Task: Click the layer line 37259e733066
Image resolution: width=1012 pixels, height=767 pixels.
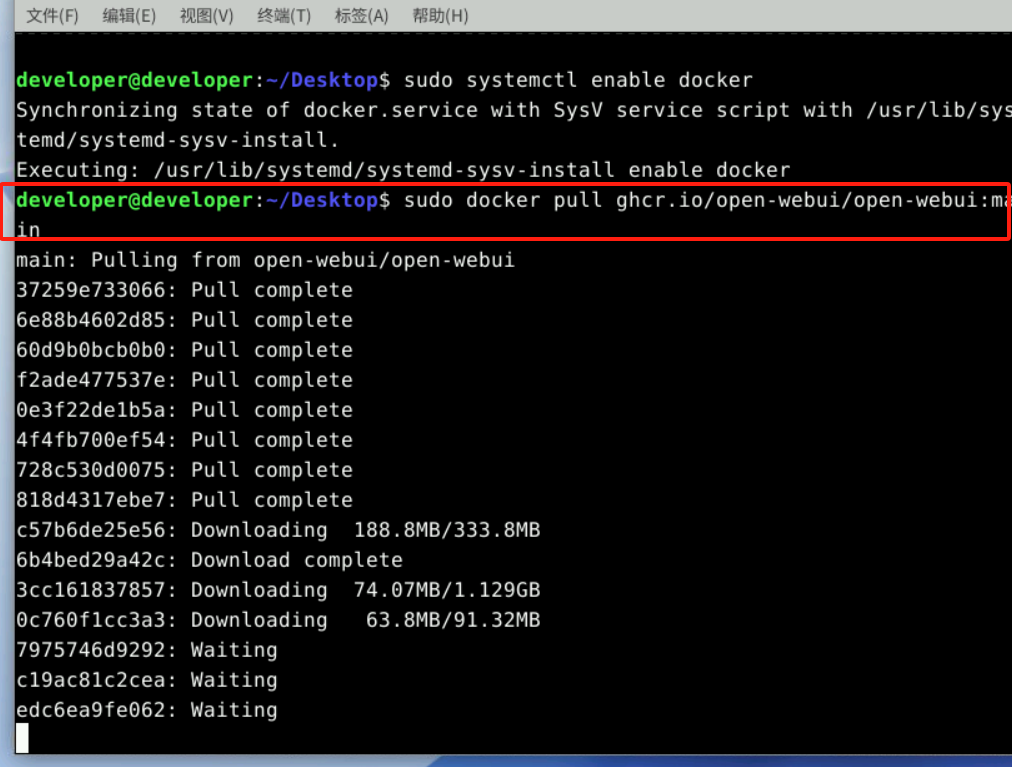Action: 185,291
